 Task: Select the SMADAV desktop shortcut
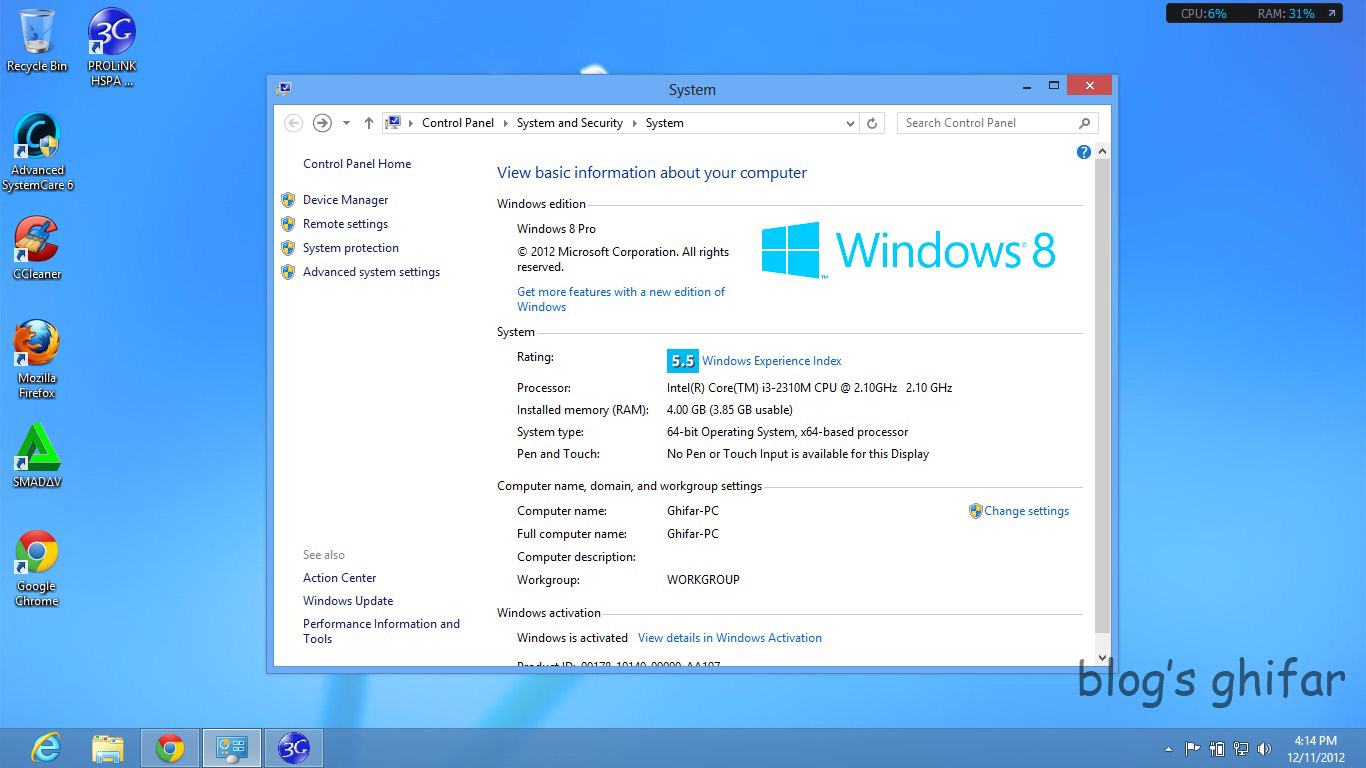click(37, 456)
